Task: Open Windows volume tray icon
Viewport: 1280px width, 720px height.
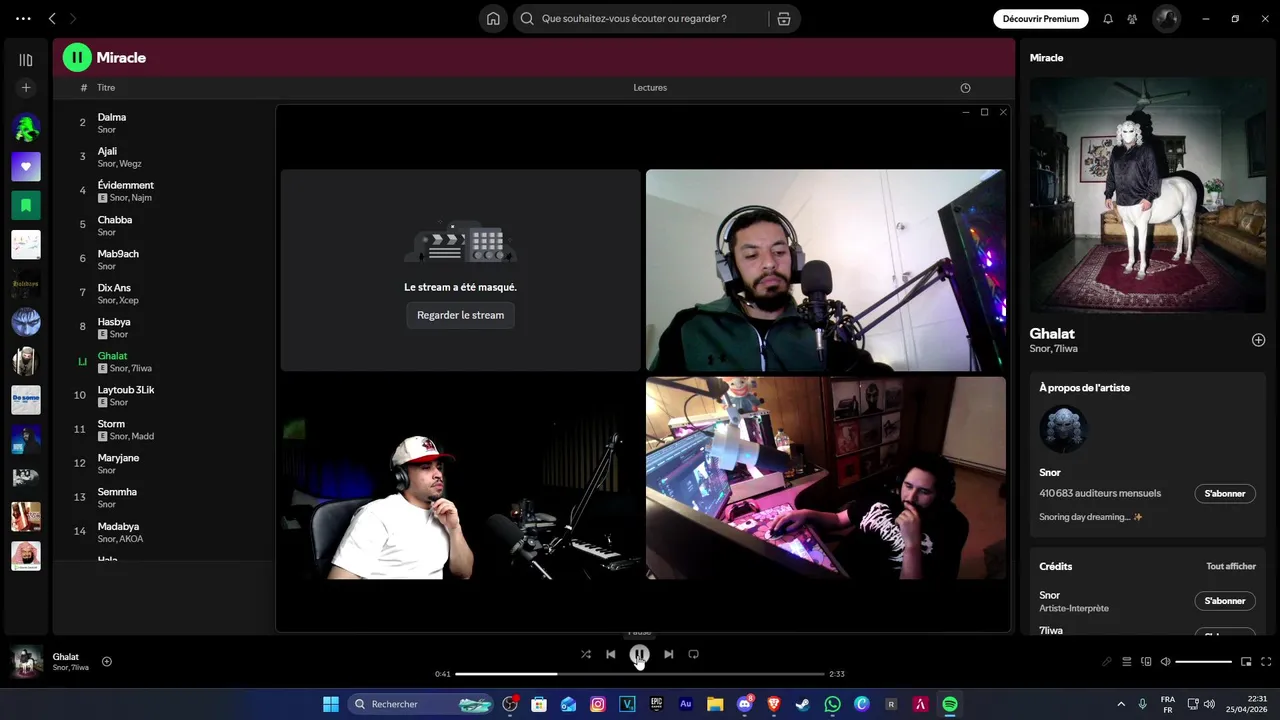Action: coord(1209,704)
